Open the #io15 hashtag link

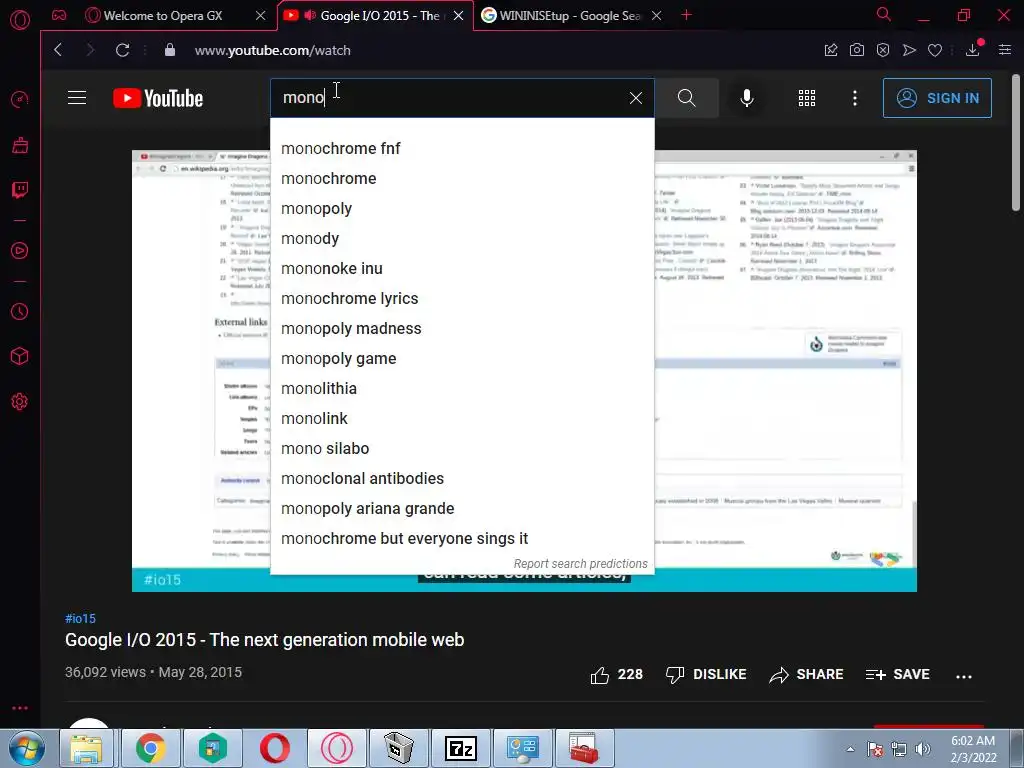pos(80,618)
